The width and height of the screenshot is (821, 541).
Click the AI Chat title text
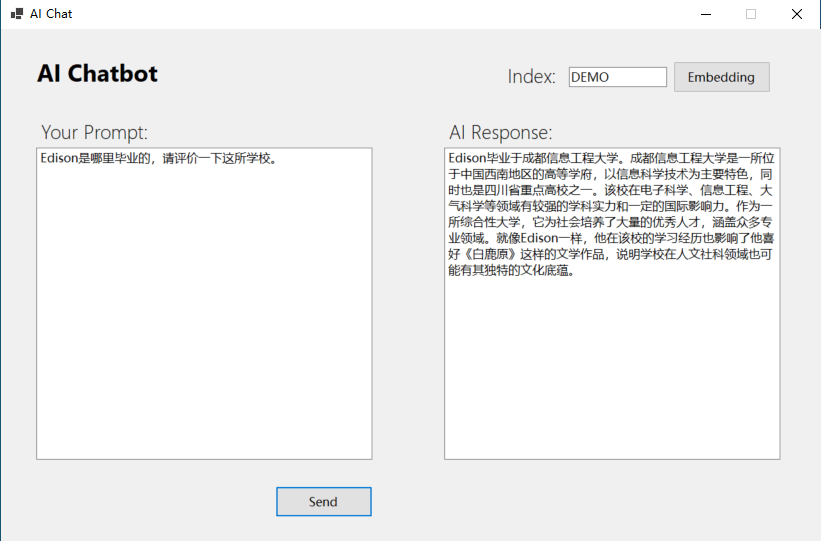(51, 14)
